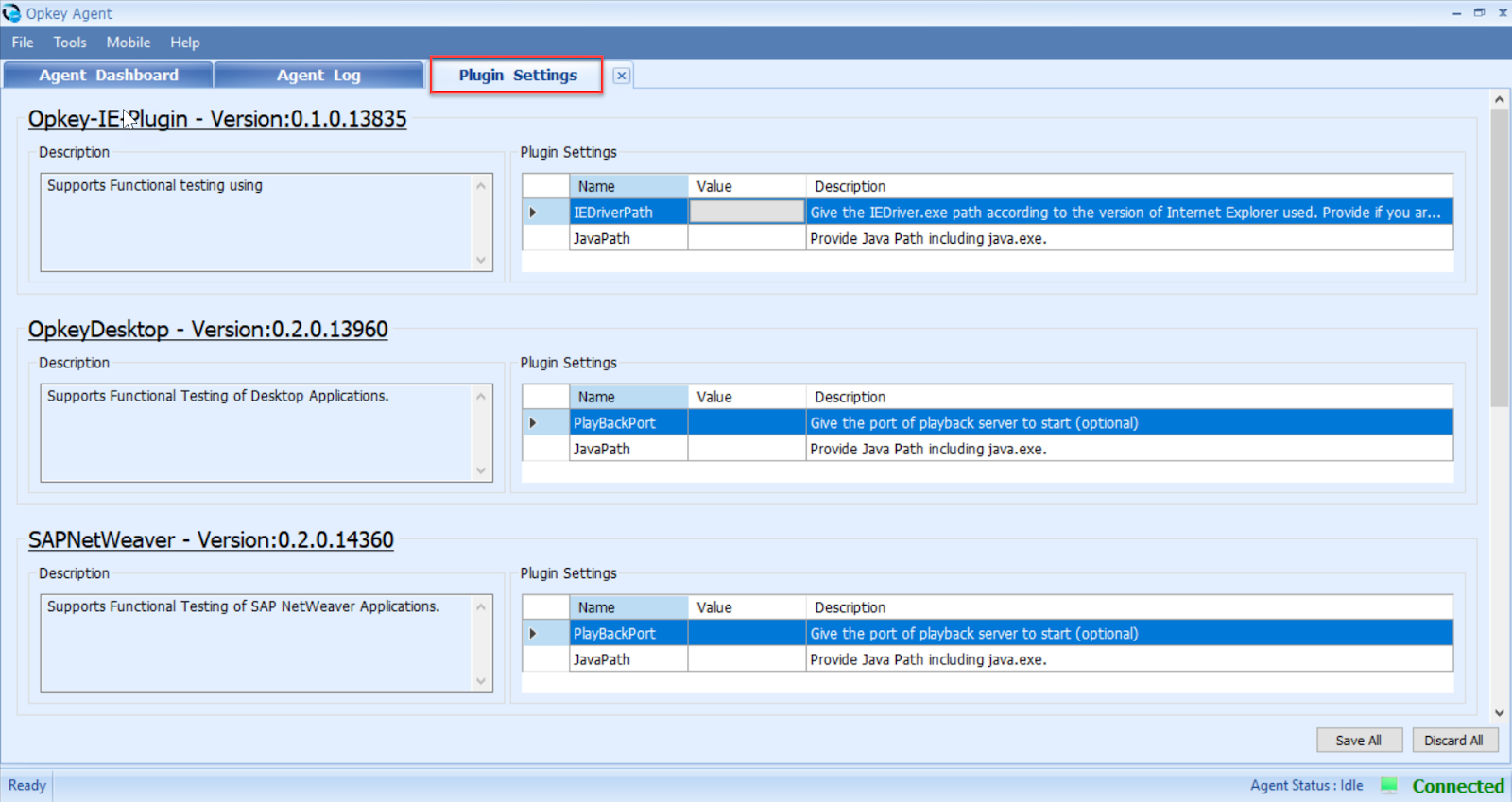The image size is (1512, 802).
Task: Click Opkey-IEPlugin version heading
Action: click(x=217, y=119)
